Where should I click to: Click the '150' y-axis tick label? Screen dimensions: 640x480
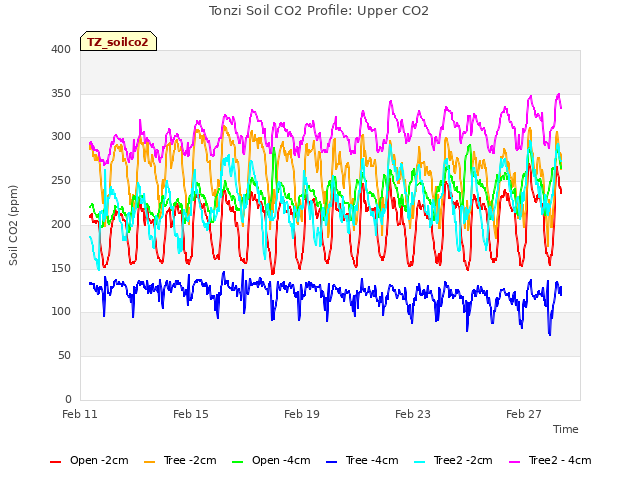tap(61, 268)
